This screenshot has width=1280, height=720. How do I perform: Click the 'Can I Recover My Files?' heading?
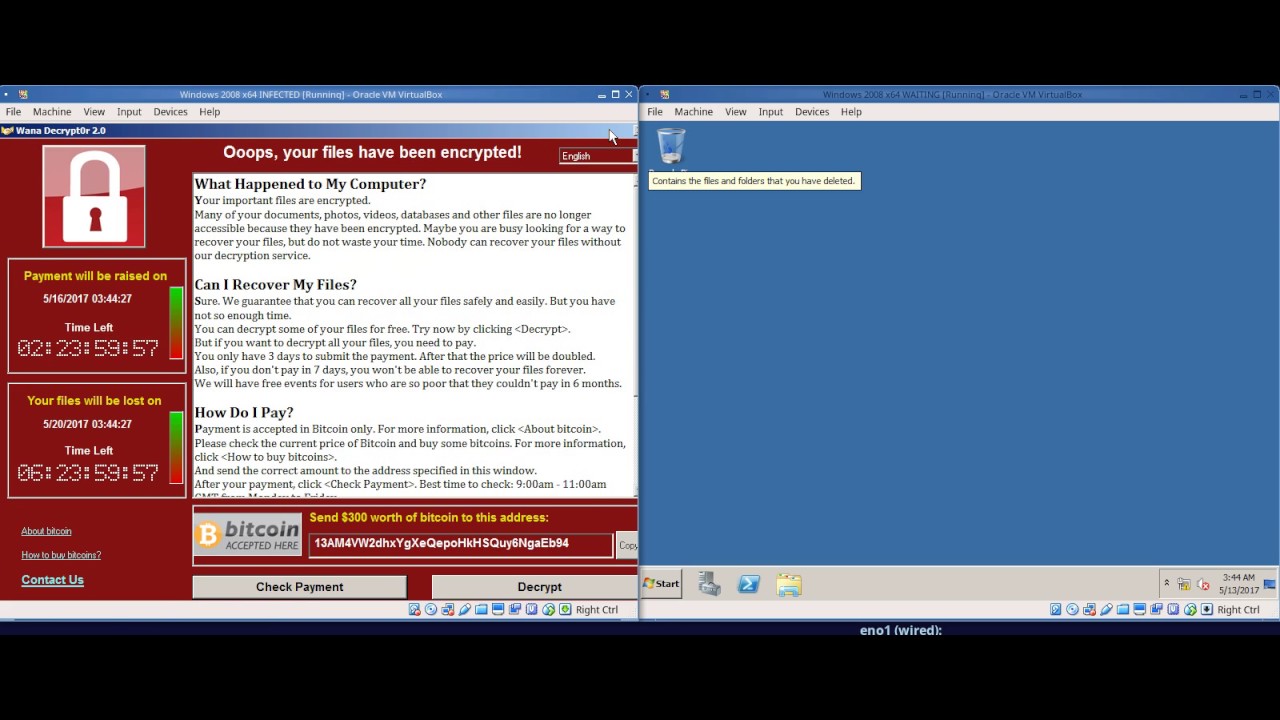click(275, 285)
